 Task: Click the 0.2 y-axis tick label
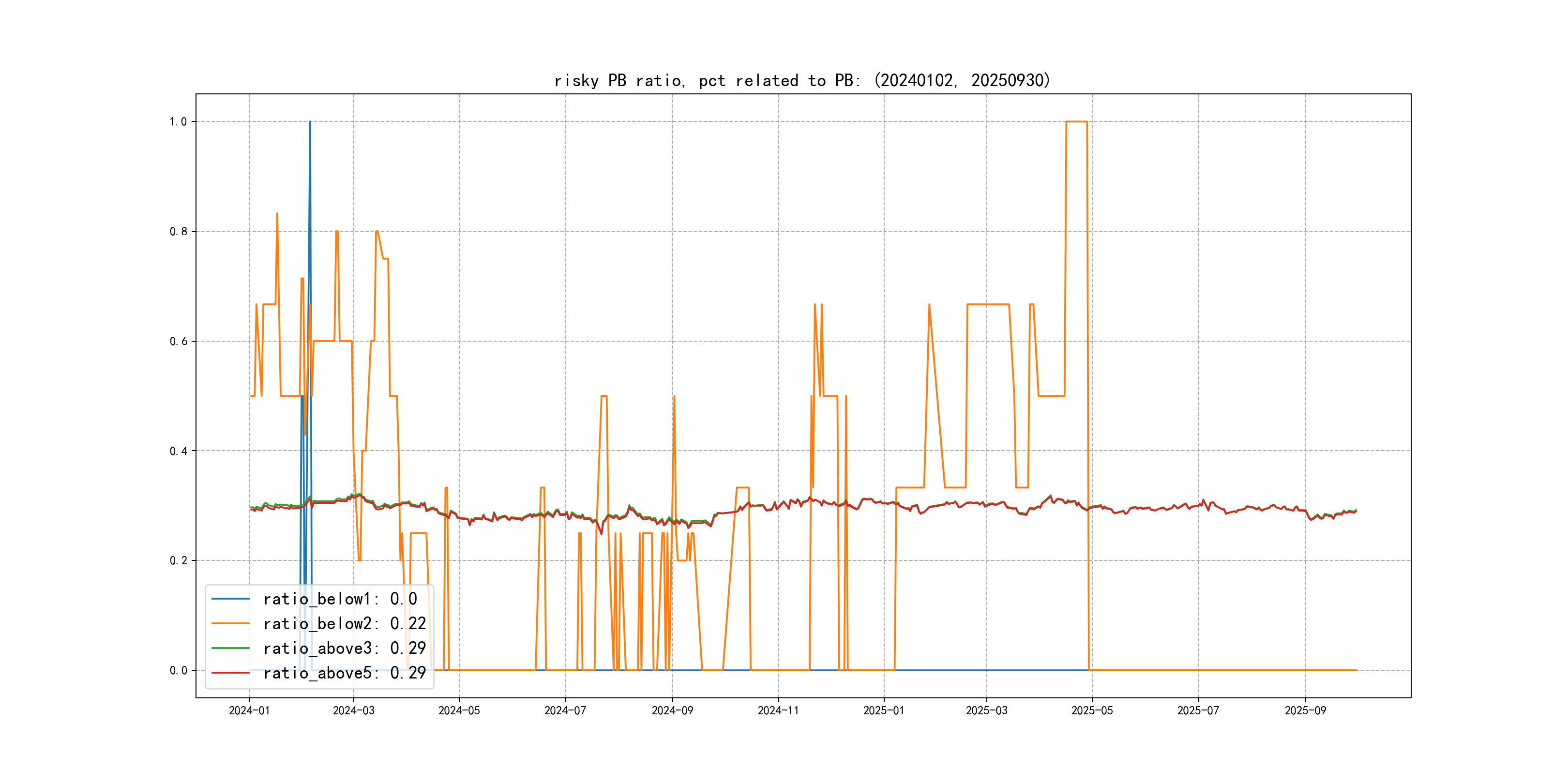pos(178,560)
